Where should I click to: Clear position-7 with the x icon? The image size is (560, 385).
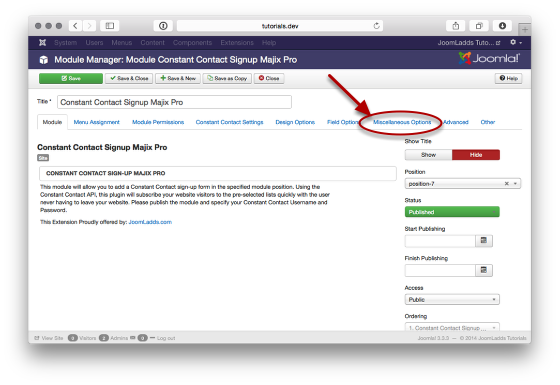click(x=506, y=184)
